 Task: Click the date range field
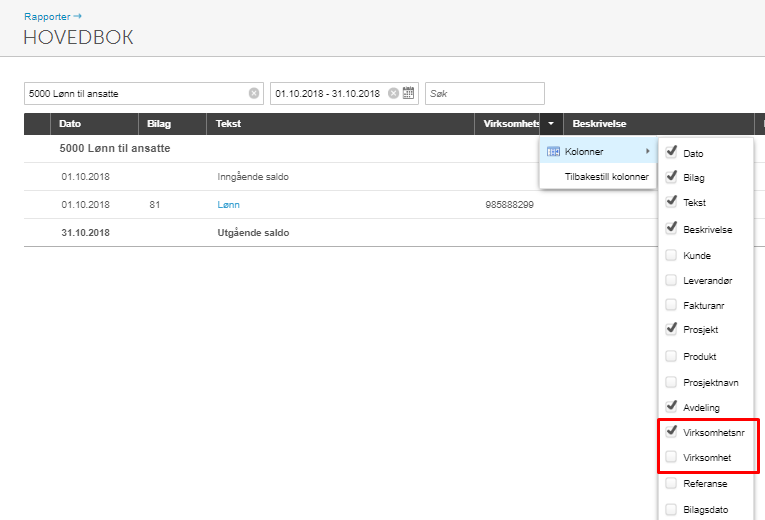pos(344,93)
